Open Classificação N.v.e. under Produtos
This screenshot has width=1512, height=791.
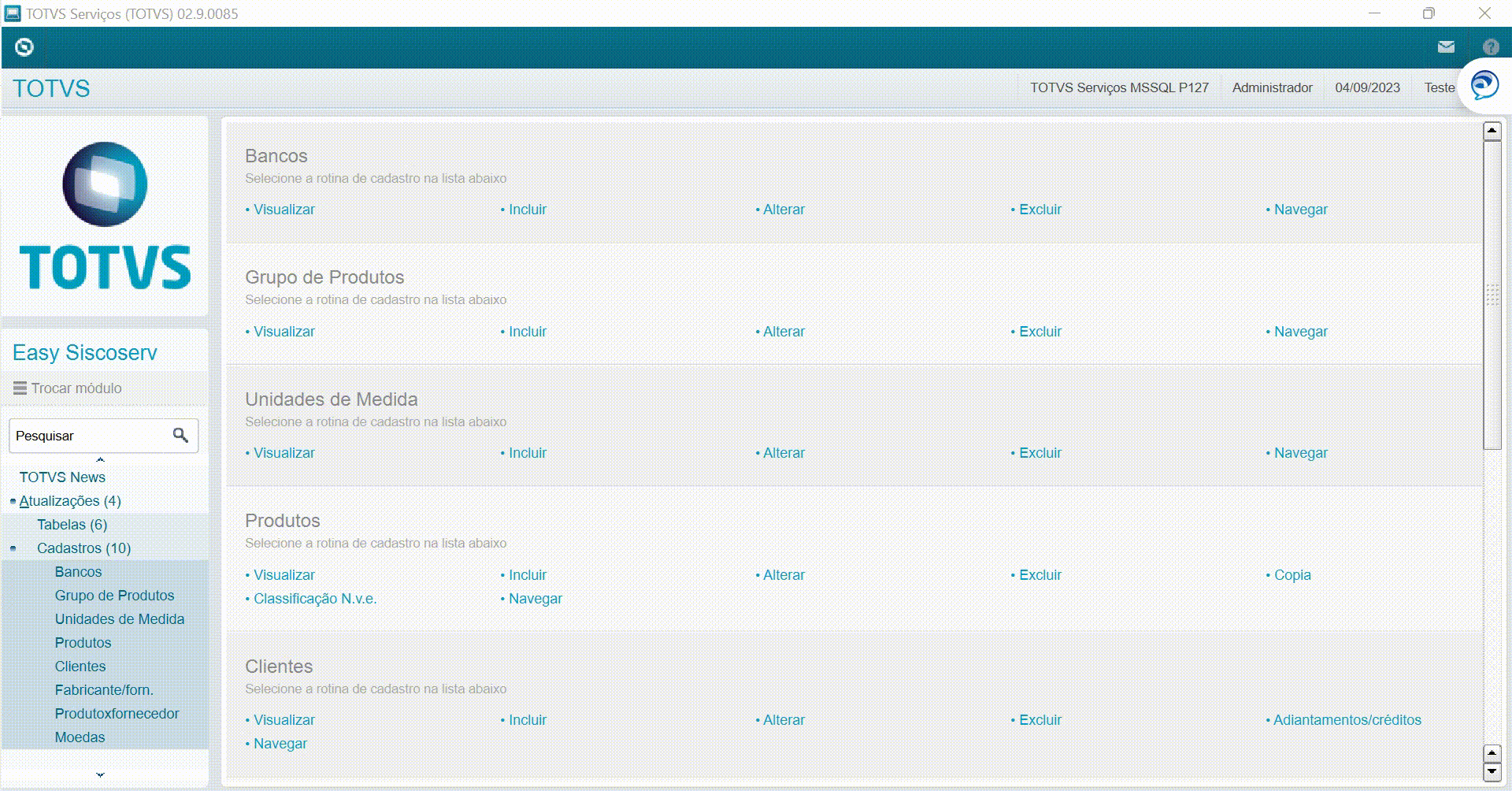[x=314, y=598]
